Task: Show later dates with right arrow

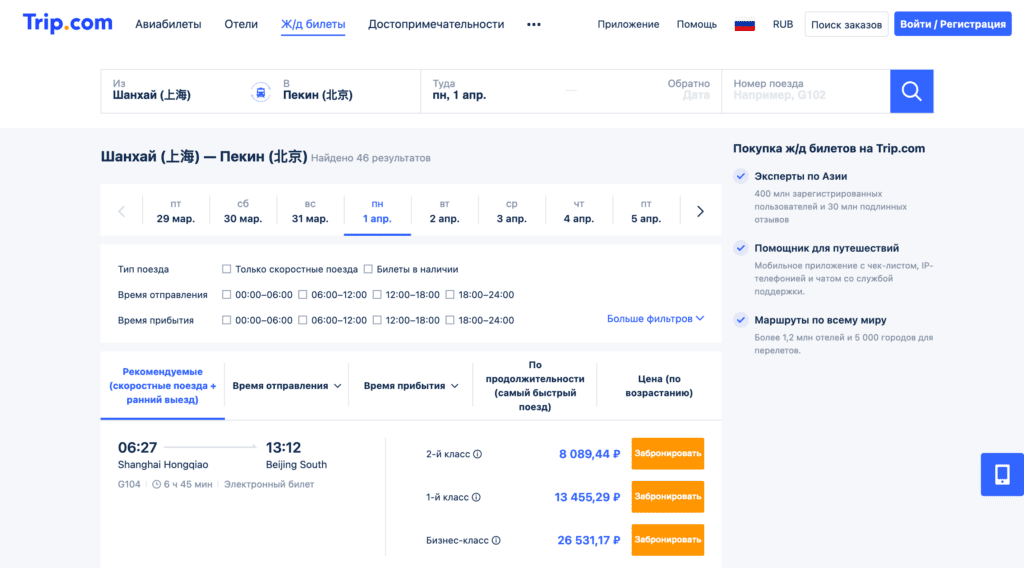Action: click(700, 212)
